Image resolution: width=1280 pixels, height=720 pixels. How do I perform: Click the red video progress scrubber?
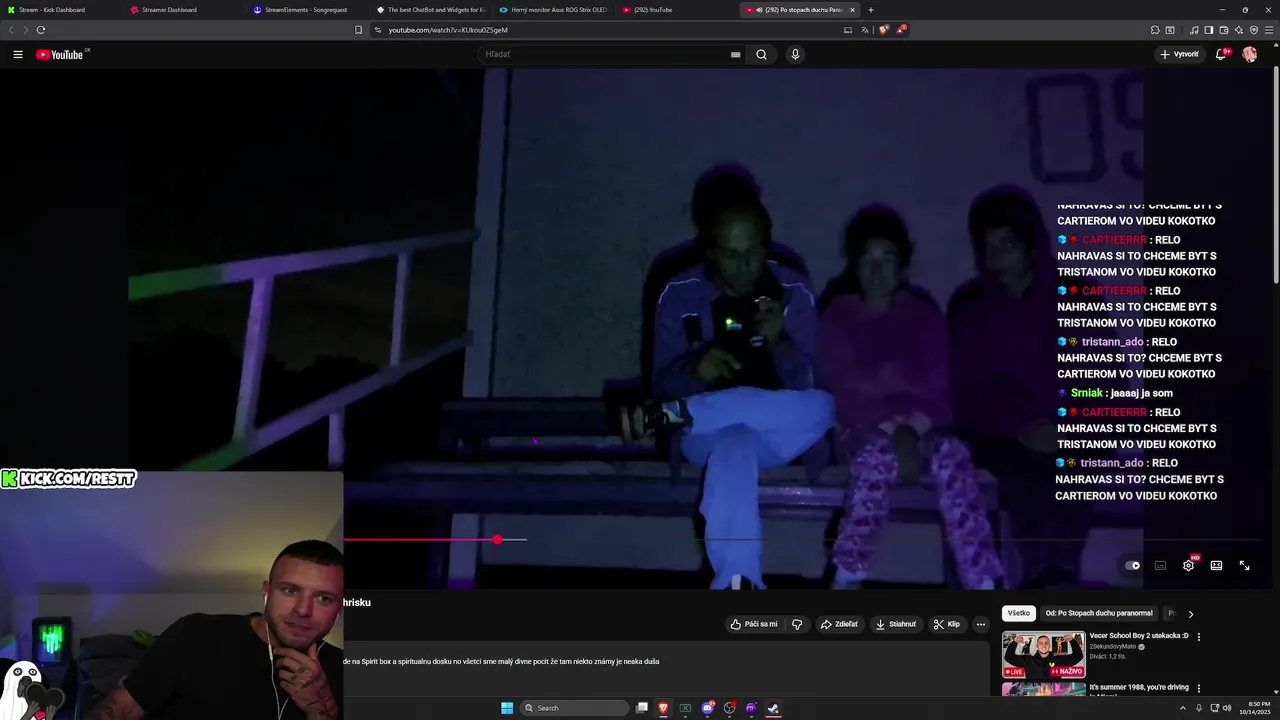497,540
